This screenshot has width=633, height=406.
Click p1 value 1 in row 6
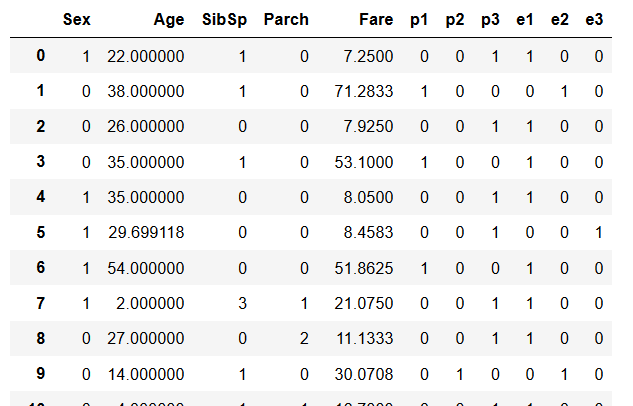424,268
